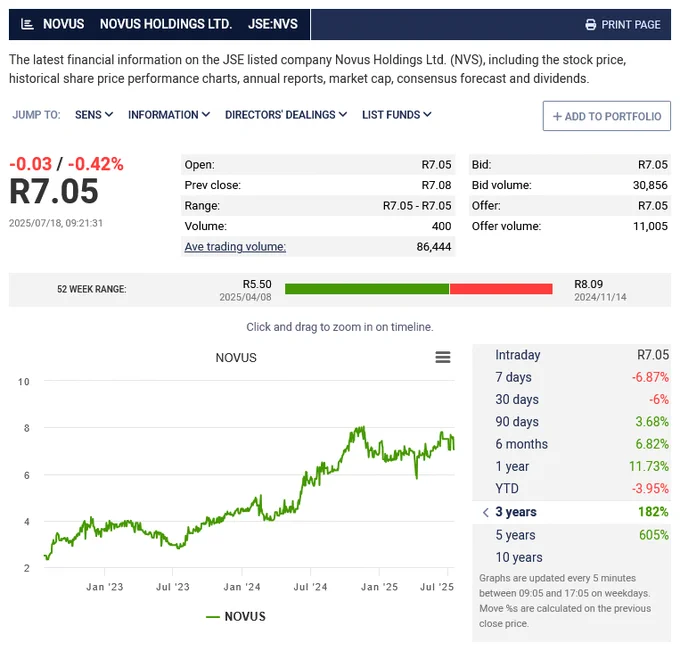
Task: Click the NOVUS chart title
Action: tap(236, 358)
